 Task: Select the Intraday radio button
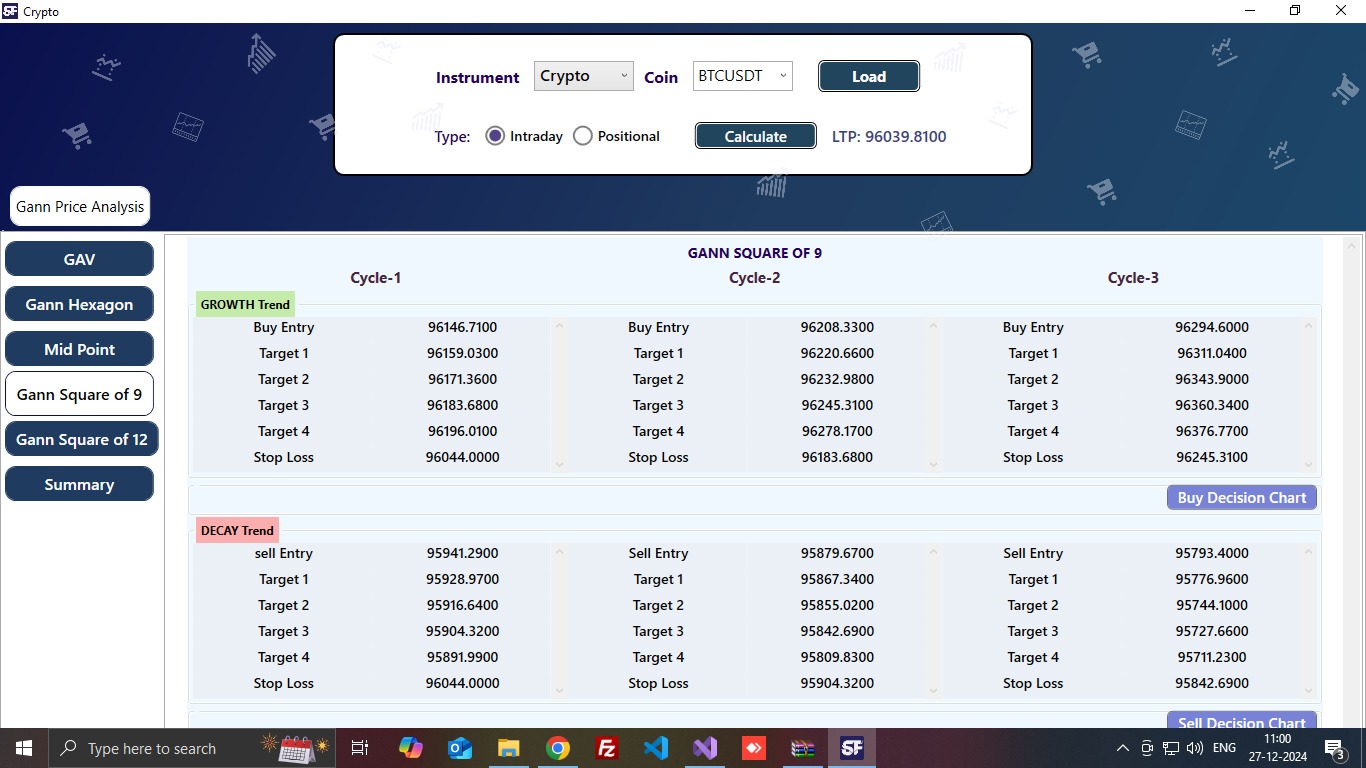[x=495, y=135]
